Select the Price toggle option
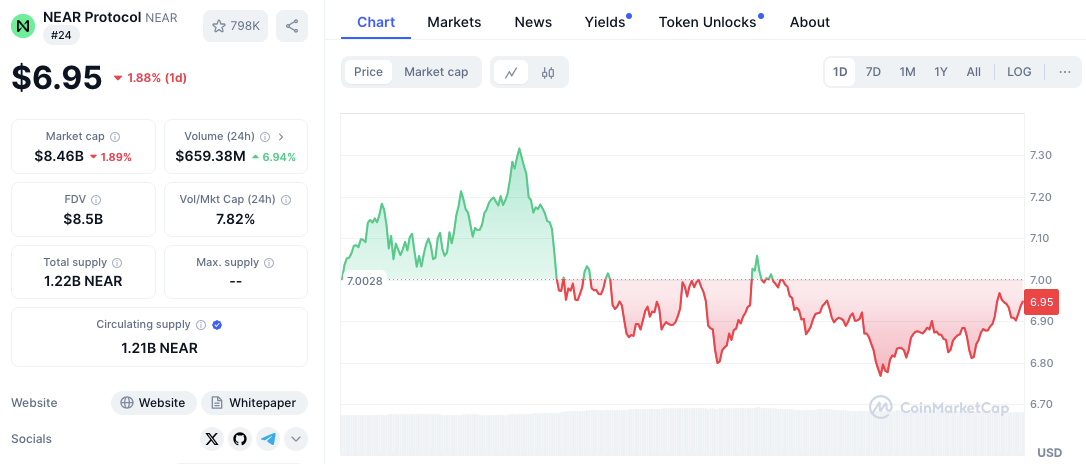1086x464 pixels. click(x=368, y=72)
